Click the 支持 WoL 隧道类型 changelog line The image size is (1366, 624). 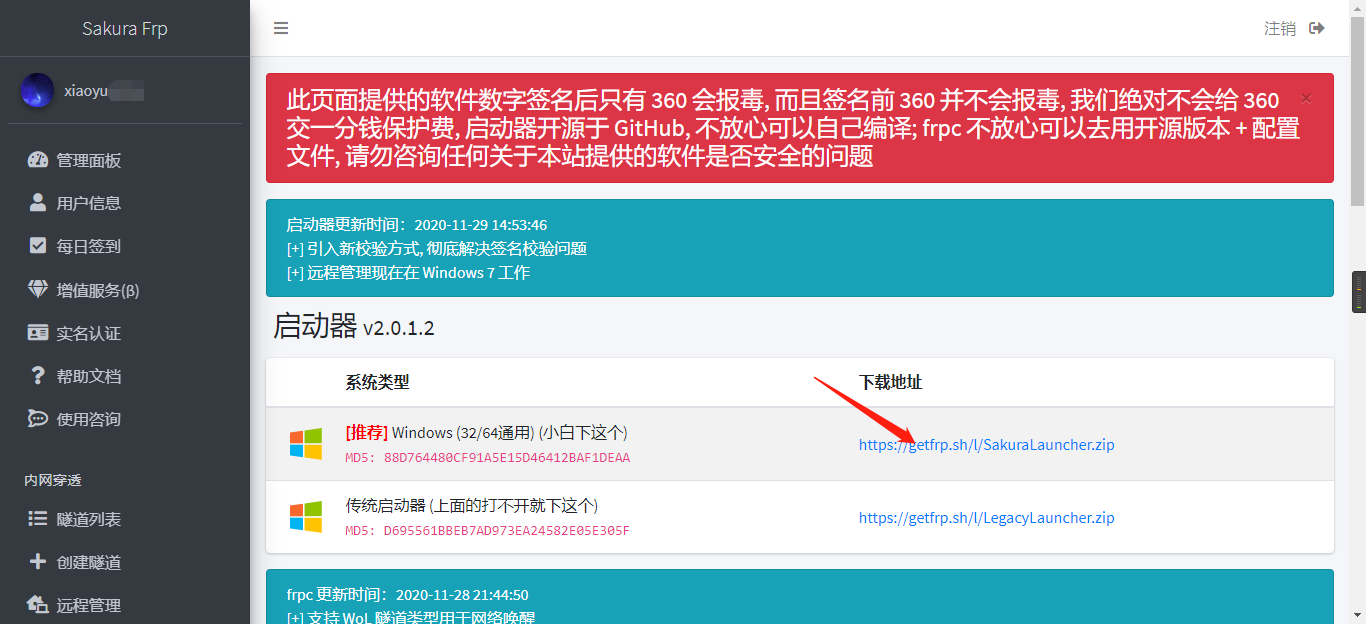(x=411, y=618)
